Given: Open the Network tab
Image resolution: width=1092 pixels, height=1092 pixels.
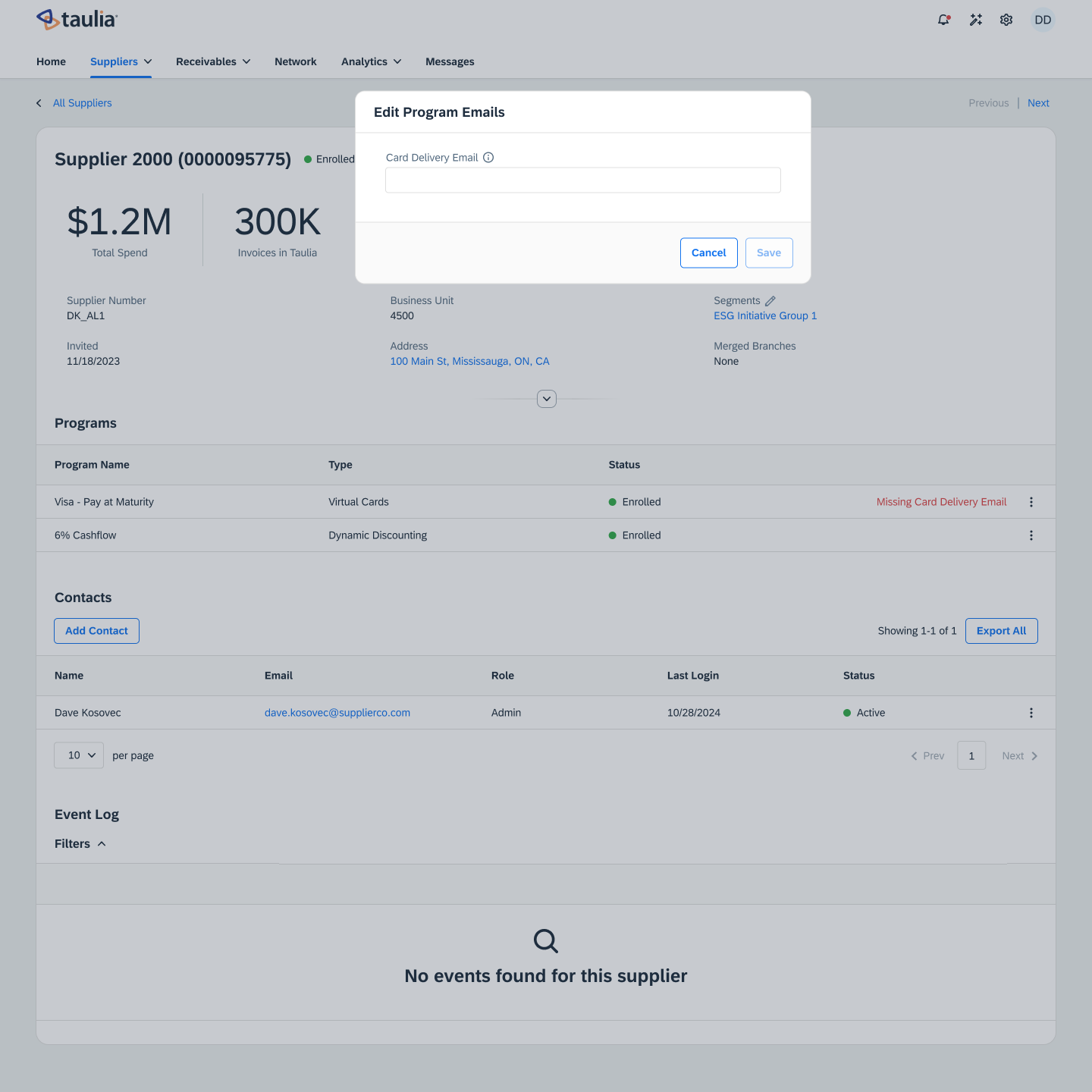Looking at the screenshot, I should [x=296, y=61].
